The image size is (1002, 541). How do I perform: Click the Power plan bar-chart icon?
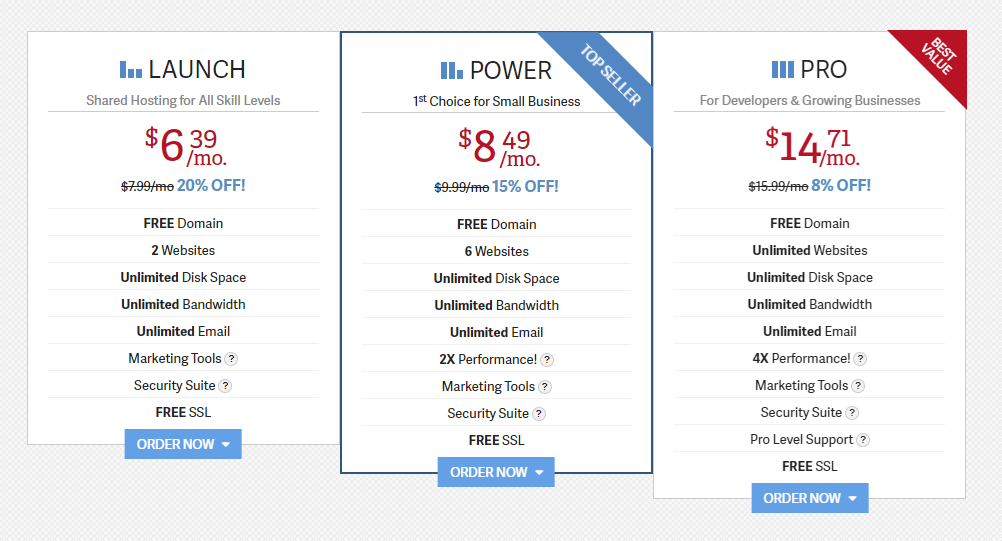click(x=452, y=70)
